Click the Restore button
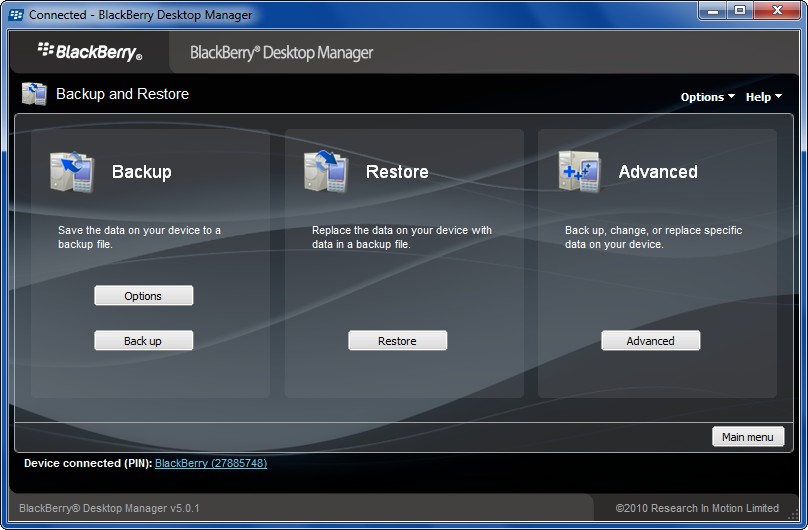Viewport: 808px width, 530px height. 398,340
